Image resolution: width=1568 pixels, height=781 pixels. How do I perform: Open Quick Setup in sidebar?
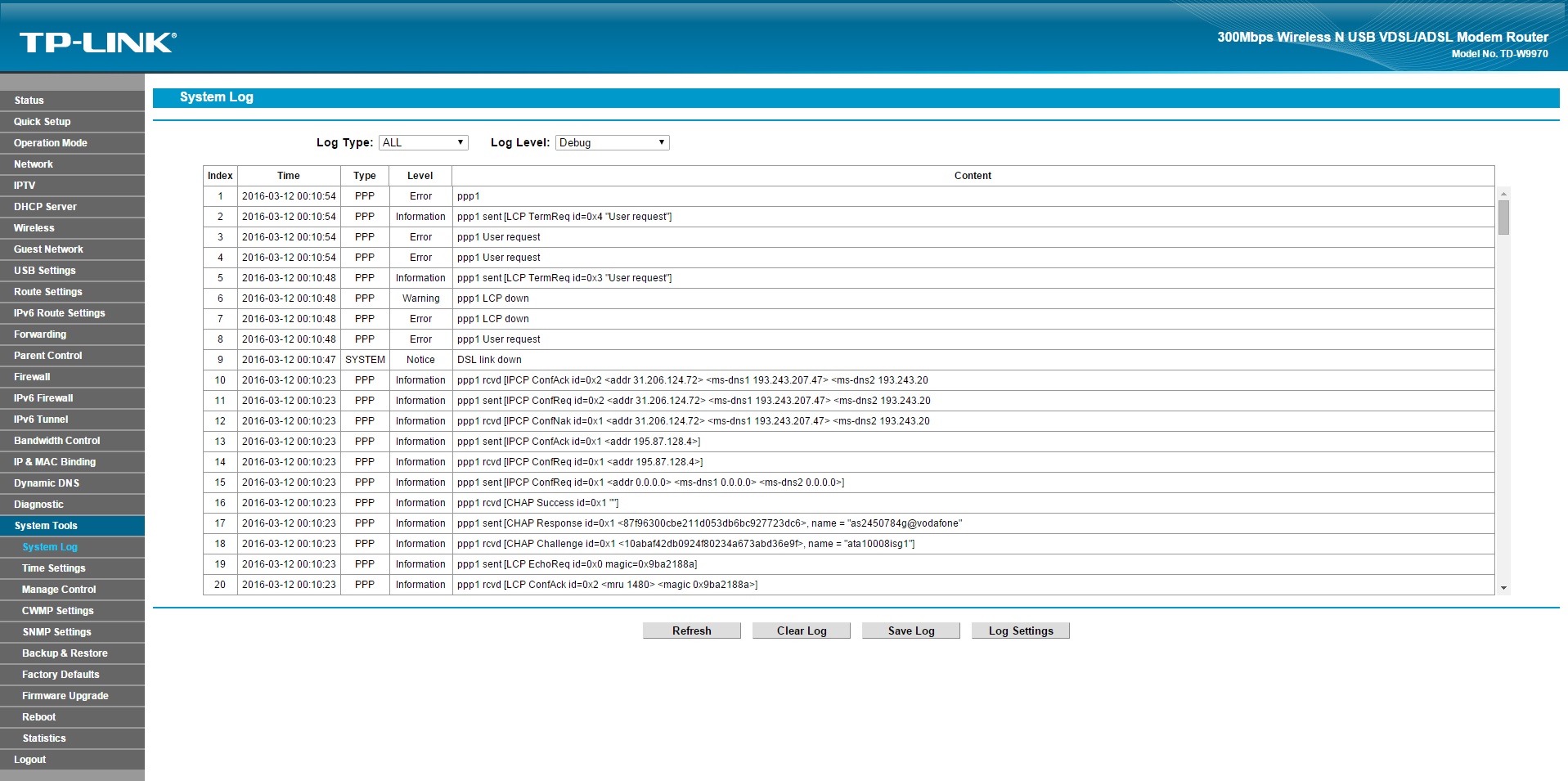tap(72, 122)
